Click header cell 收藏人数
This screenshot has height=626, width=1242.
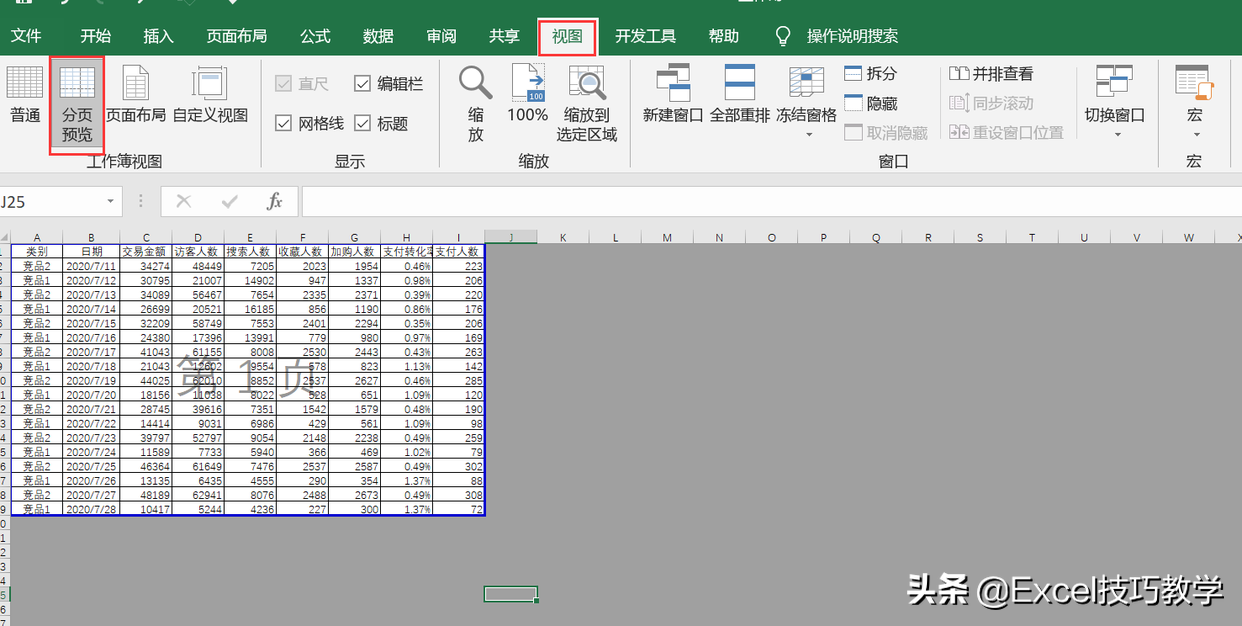[302, 251]
